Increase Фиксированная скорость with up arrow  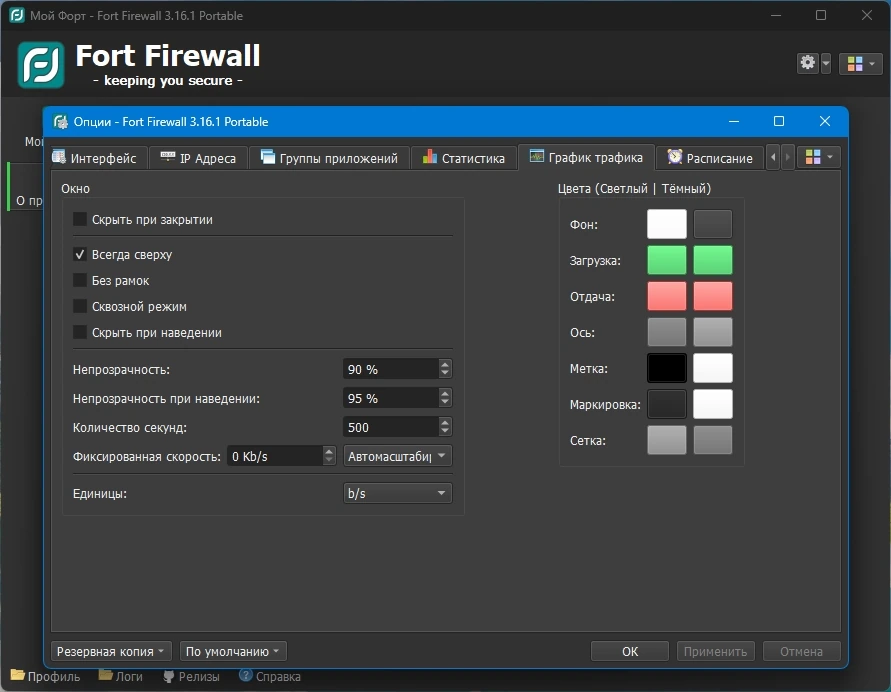click(329, 451)
